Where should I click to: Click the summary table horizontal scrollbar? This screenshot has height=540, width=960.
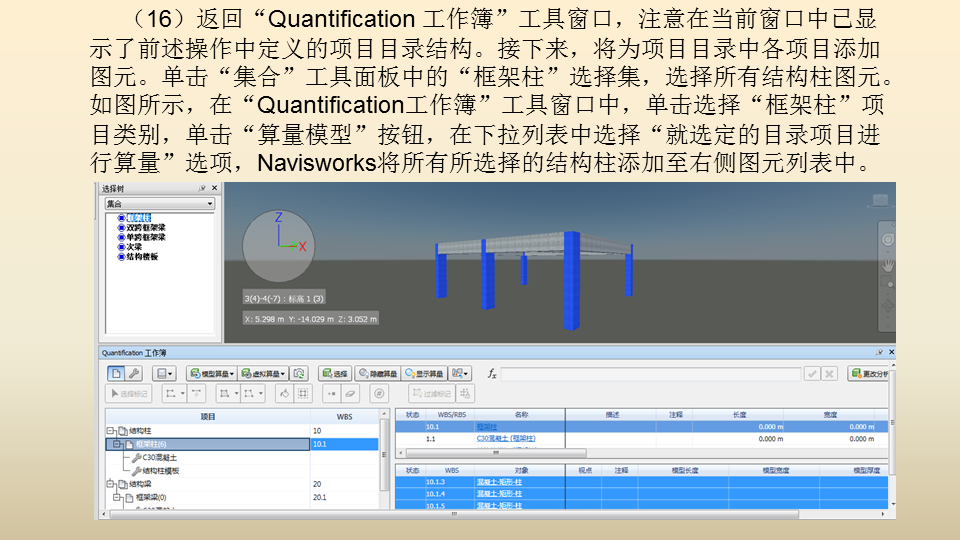(496, 454)
